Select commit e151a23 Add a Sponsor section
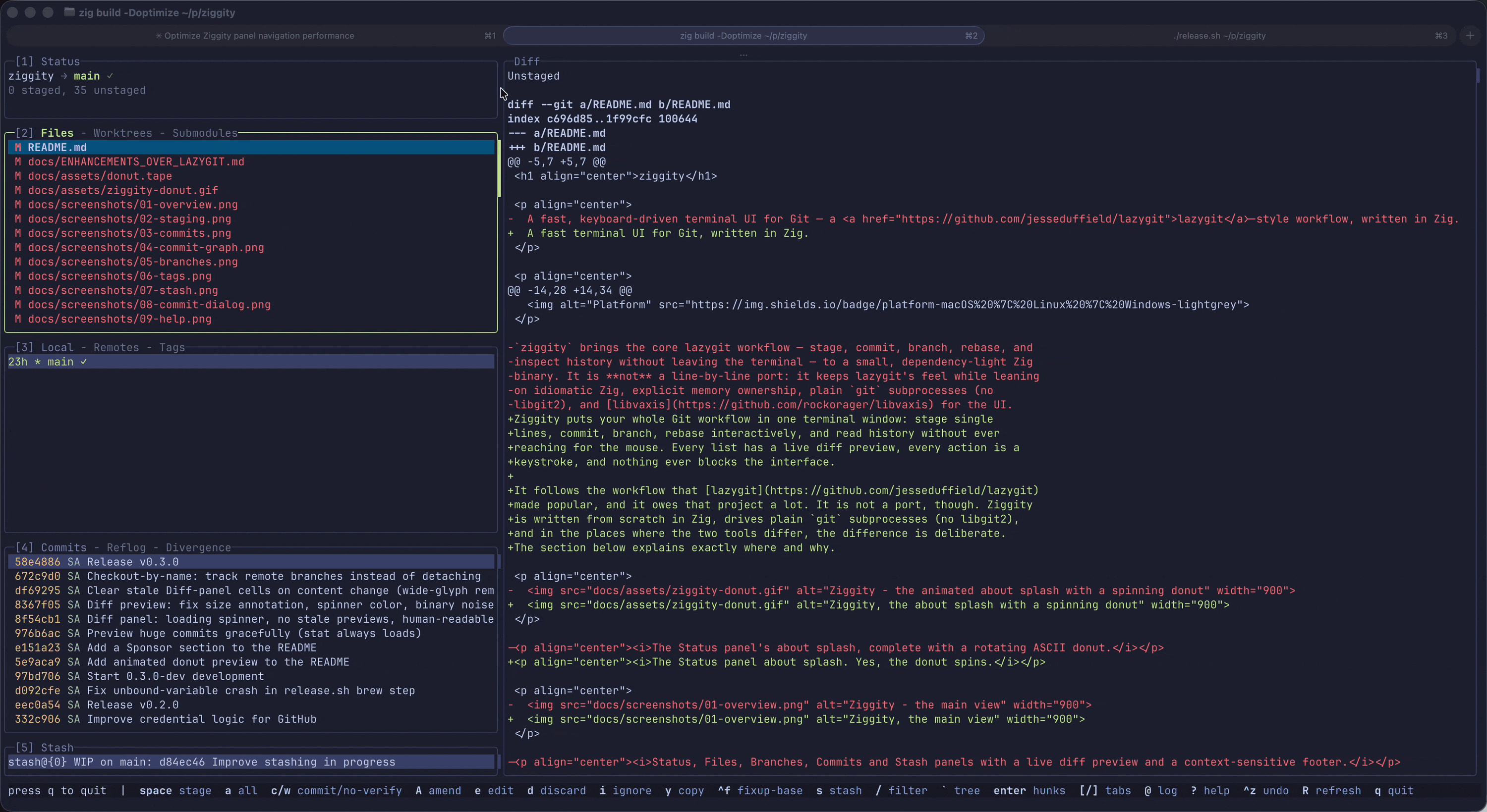The image size is (1487, 812). (251, 648)
